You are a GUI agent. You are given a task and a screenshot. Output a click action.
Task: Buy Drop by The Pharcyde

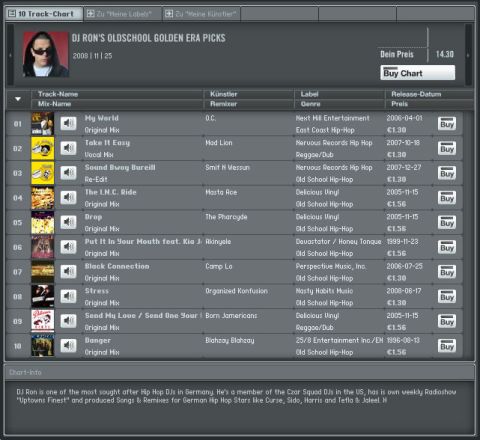pyautogui.click(x=447, y=222)
